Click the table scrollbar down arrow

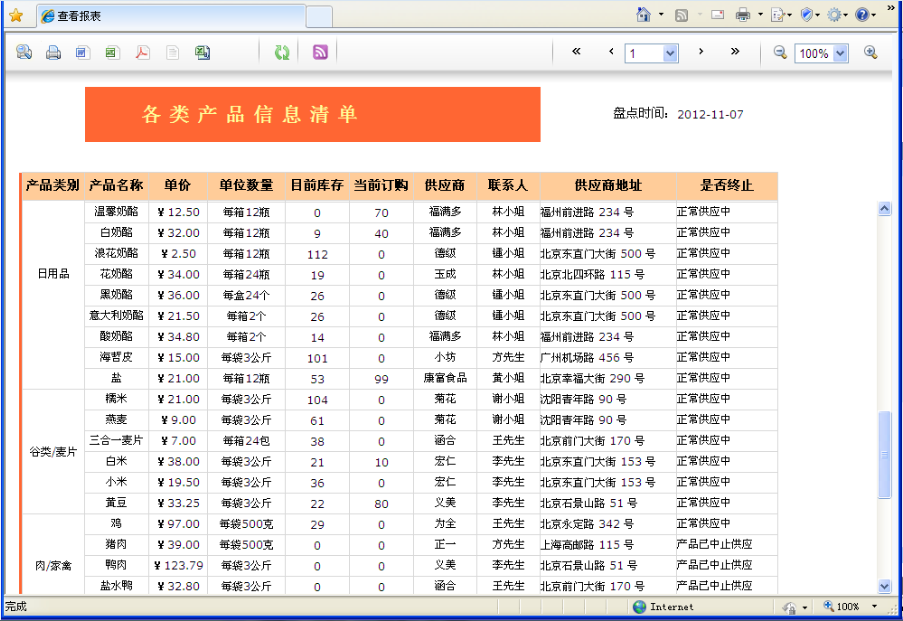click(x=885, y=586)
